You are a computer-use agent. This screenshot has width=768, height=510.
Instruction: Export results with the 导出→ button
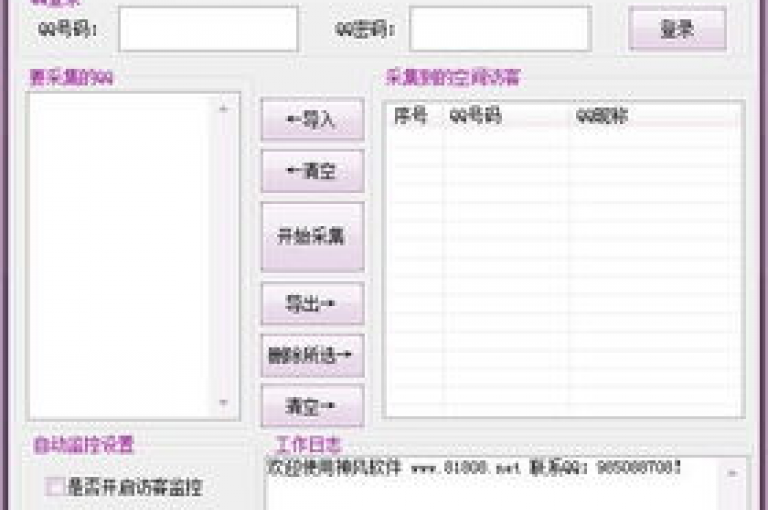312,304
